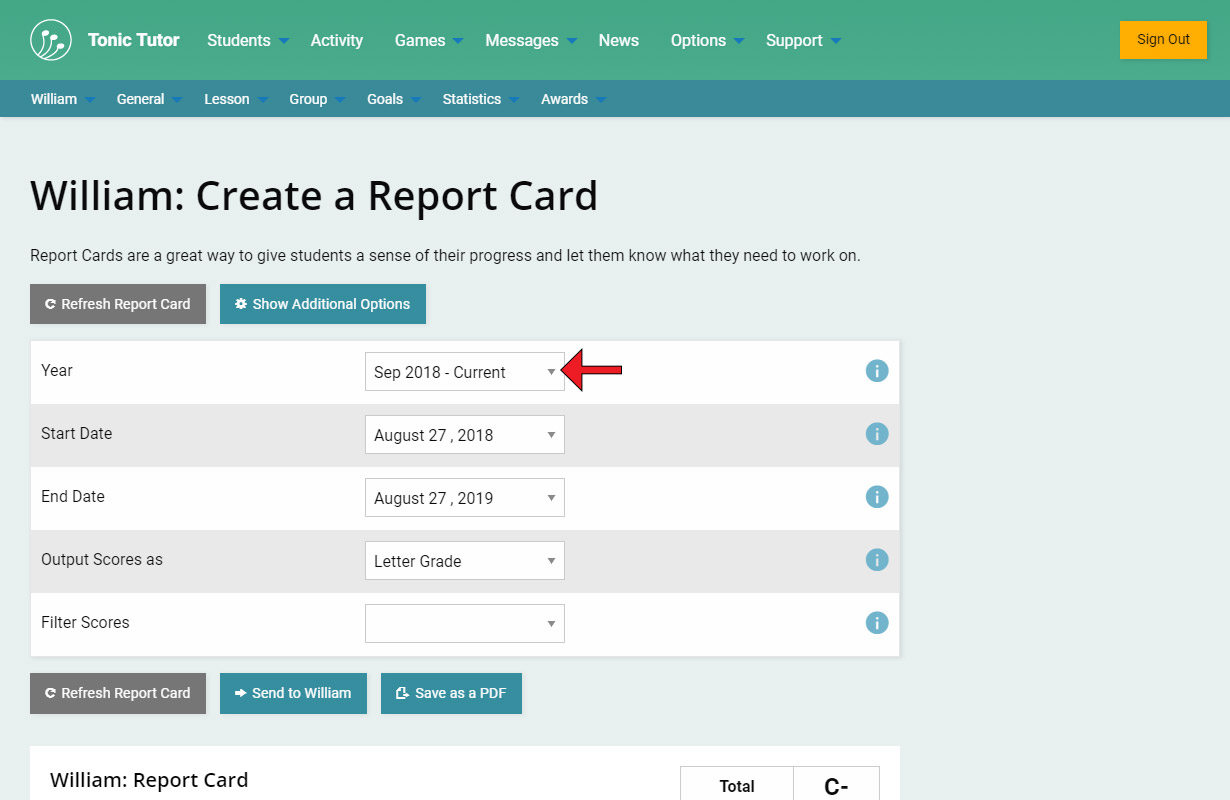Click Show Additional Options button
Screen dimensions: 1230x800
tap(322, 304)
